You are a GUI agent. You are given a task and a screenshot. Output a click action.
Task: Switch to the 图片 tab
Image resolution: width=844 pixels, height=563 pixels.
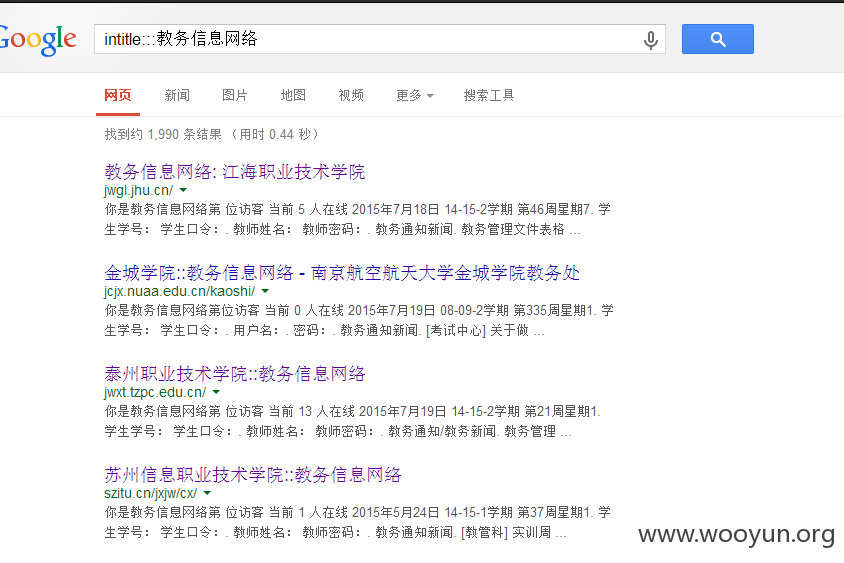[x=235, y=95]
